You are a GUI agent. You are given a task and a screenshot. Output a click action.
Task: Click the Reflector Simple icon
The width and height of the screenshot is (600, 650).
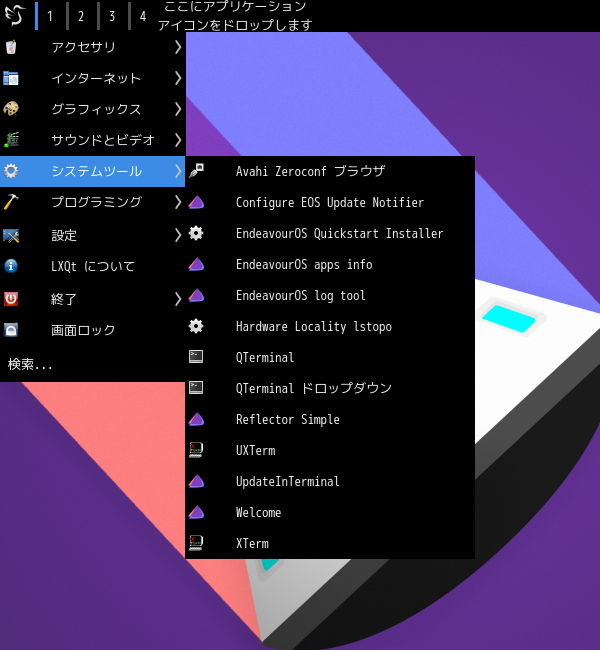point(196,420)
